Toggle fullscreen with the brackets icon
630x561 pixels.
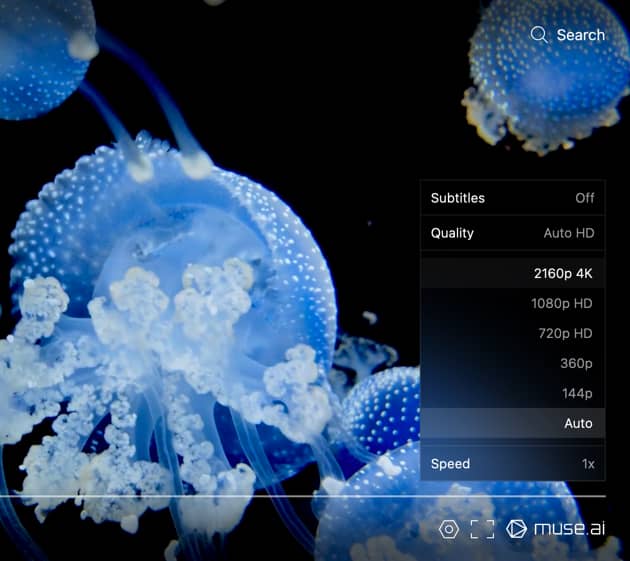click(482, 529)
